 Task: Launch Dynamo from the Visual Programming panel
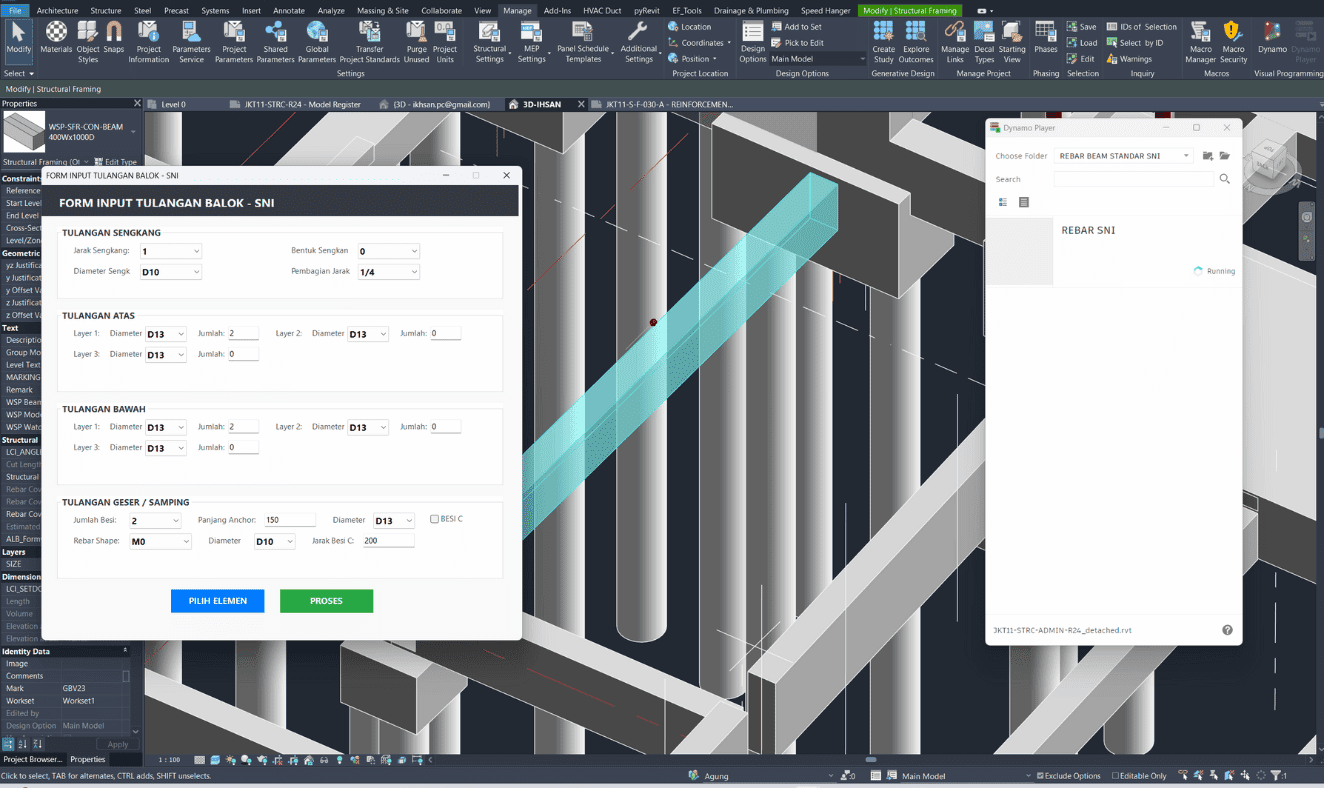tap(1272, 38)
